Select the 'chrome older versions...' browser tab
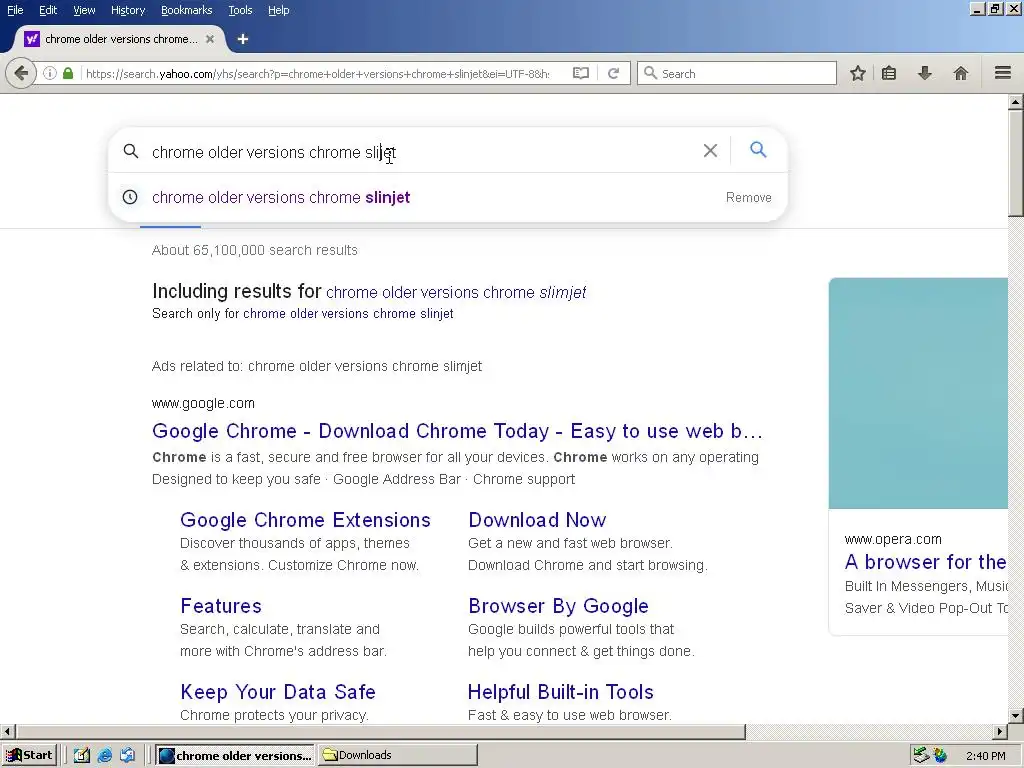1024x768 pixels. click(x=121, y=39)
